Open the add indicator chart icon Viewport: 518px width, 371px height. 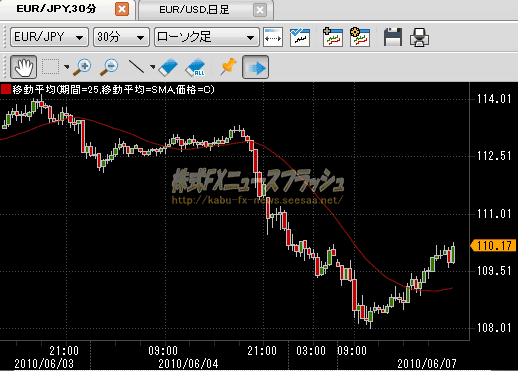(333, 37)
